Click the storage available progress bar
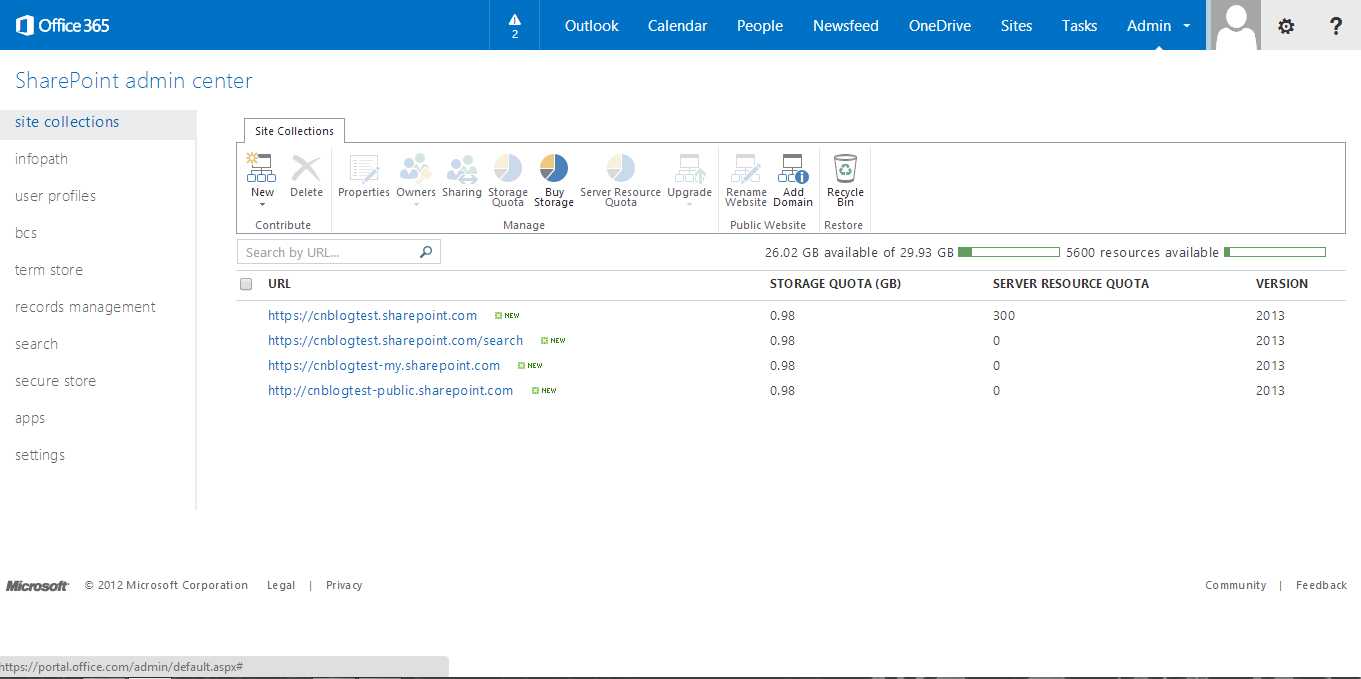Image resolution: width=1361 pixels, height=679 pixels. (1008, 252)
